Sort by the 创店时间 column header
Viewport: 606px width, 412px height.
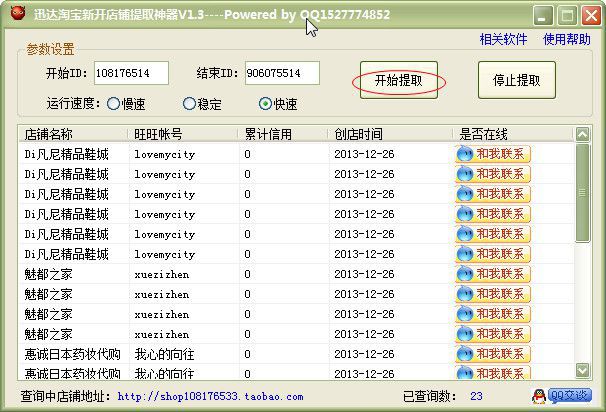(x=390, y=134)
